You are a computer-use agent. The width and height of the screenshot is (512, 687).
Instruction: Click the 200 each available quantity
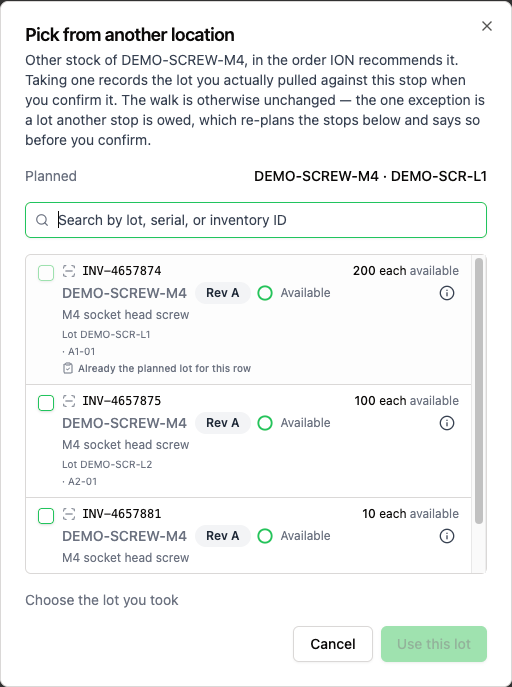[x=406, y=271]
